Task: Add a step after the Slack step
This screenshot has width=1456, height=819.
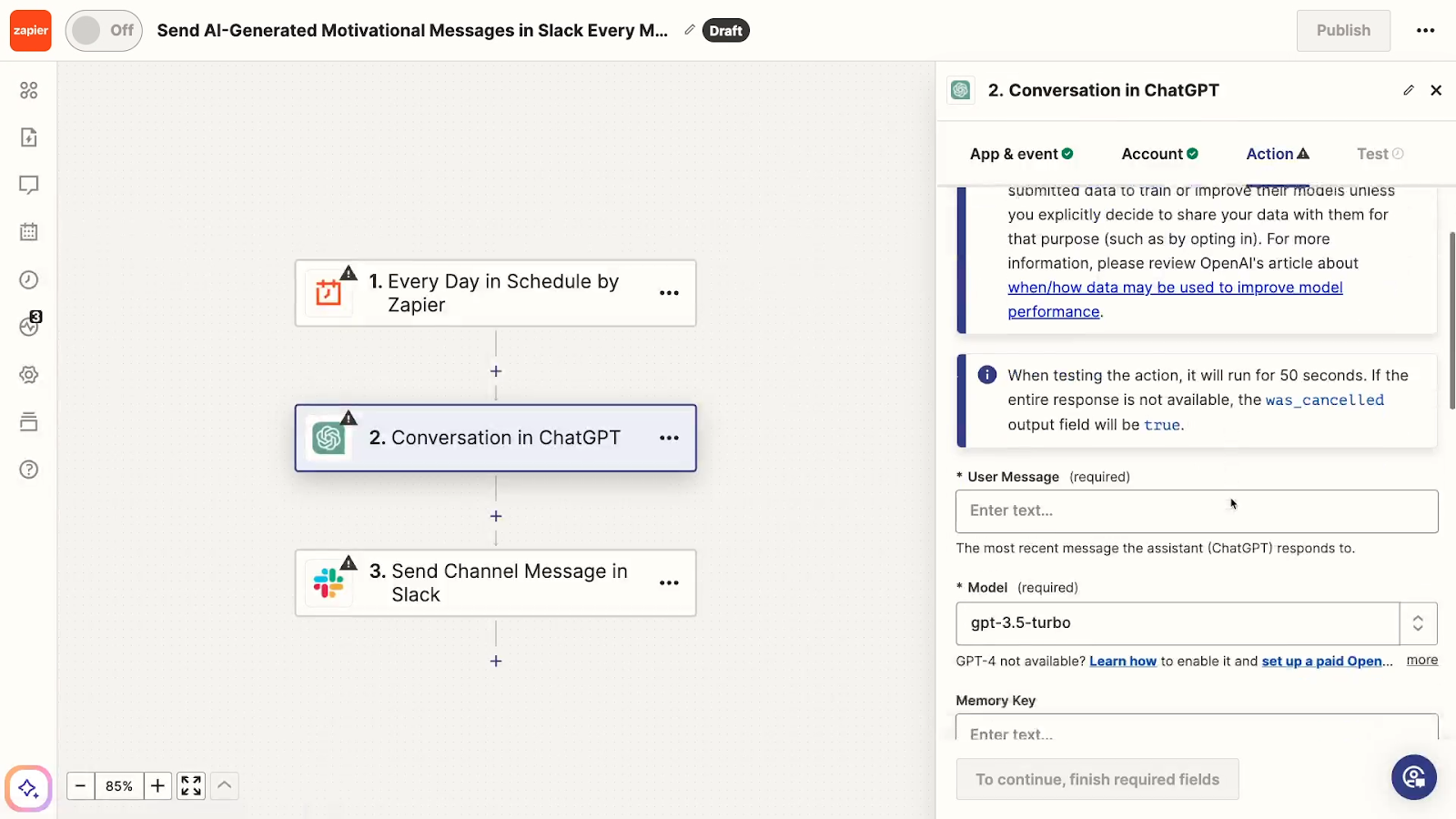Action: (496, 661)
